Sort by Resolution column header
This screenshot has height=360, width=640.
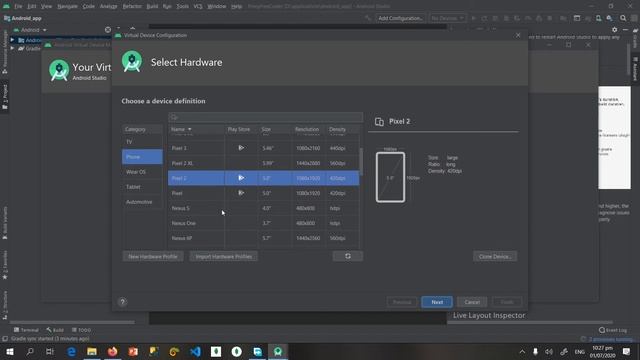[x=307, y=129]
